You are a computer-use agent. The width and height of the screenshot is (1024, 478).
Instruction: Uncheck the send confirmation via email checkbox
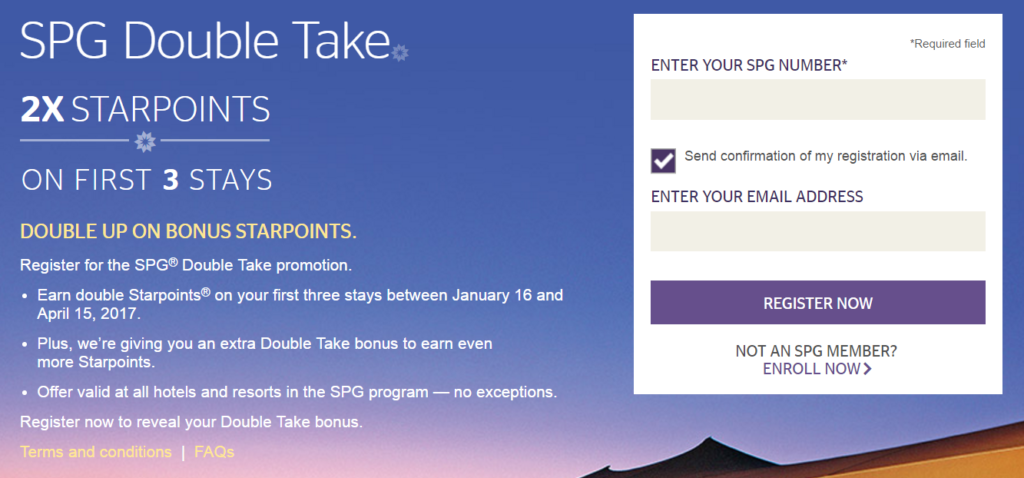663,161
